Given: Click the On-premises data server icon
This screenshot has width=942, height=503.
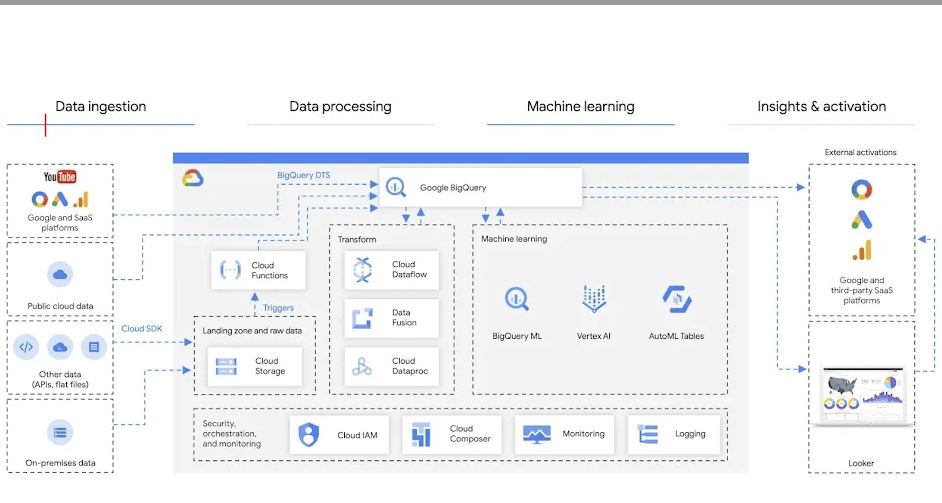Looking at the screenshot, I should (x=60, y=432).
